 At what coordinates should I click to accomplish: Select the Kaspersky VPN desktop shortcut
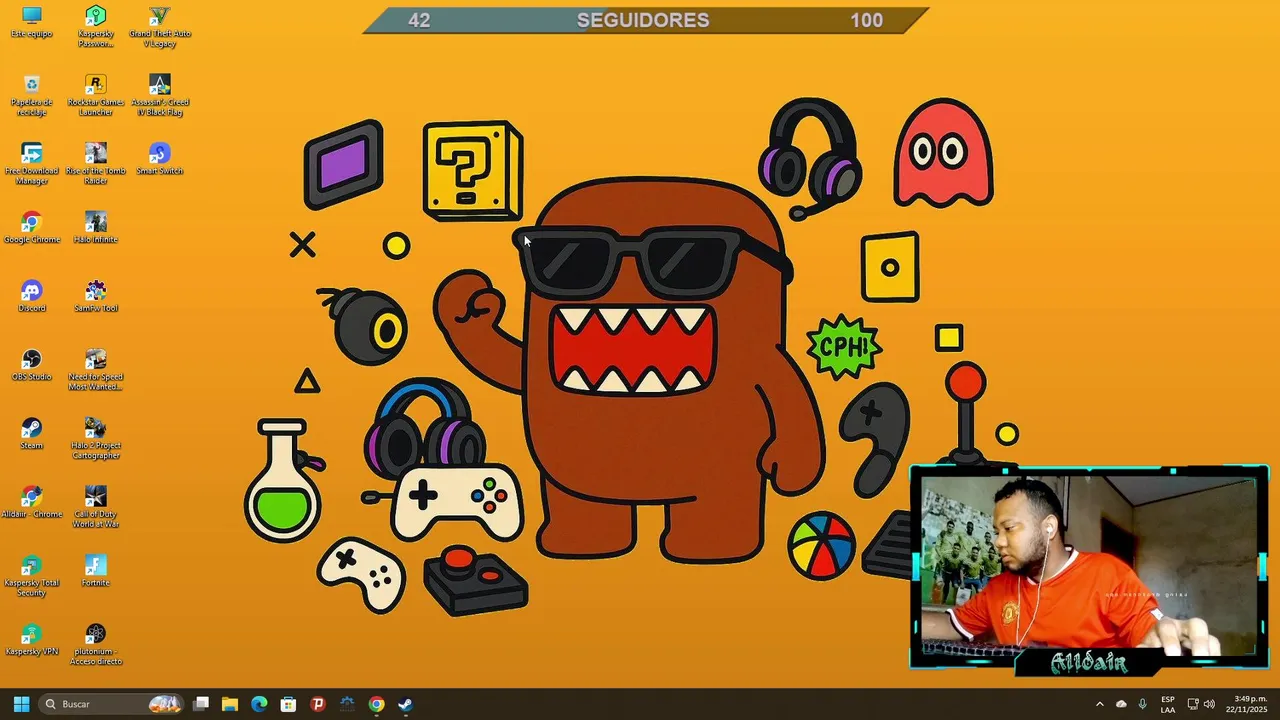coord(32,640)
